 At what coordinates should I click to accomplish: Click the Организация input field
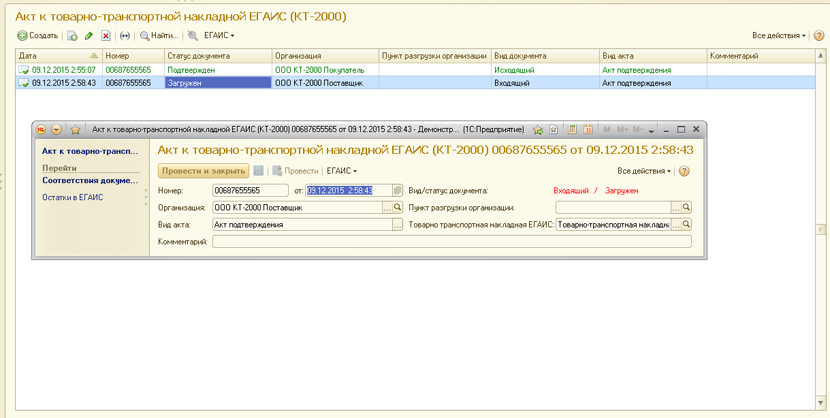pyautogui.click(x=297, y=208)
